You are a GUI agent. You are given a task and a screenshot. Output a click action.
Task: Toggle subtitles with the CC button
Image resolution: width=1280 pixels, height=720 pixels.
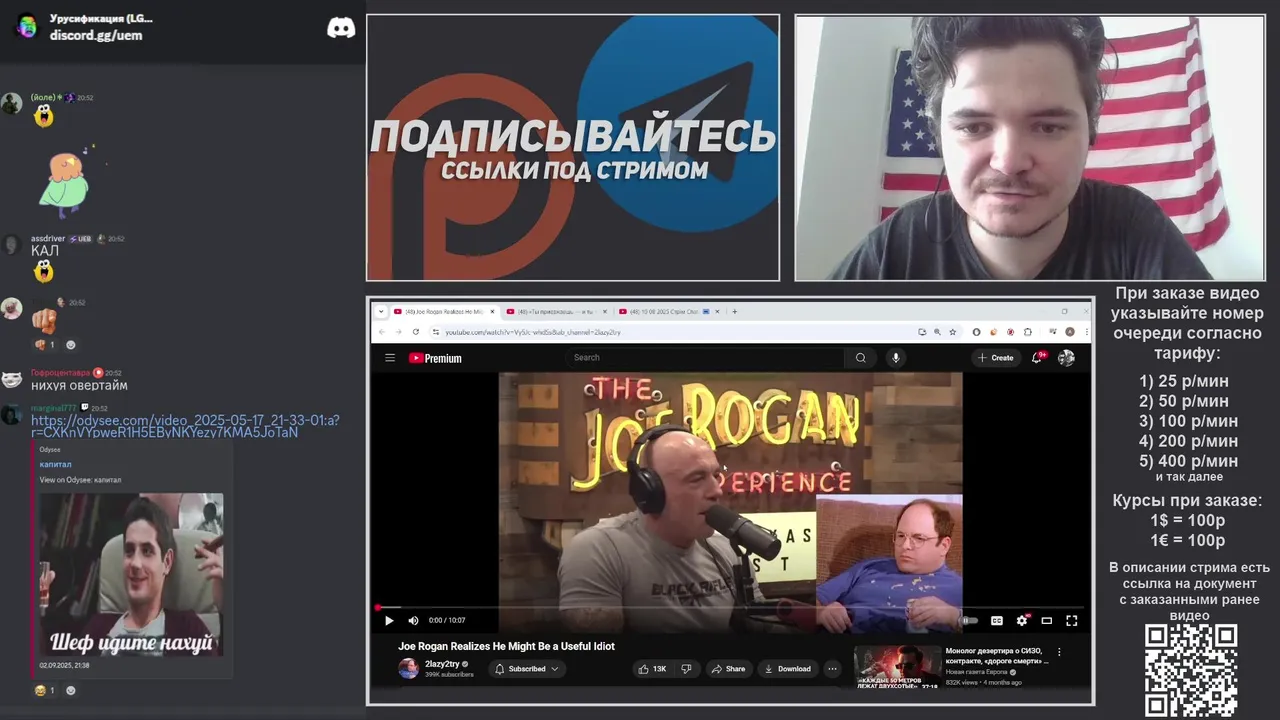pyautogui.click(x=997, y=620)
